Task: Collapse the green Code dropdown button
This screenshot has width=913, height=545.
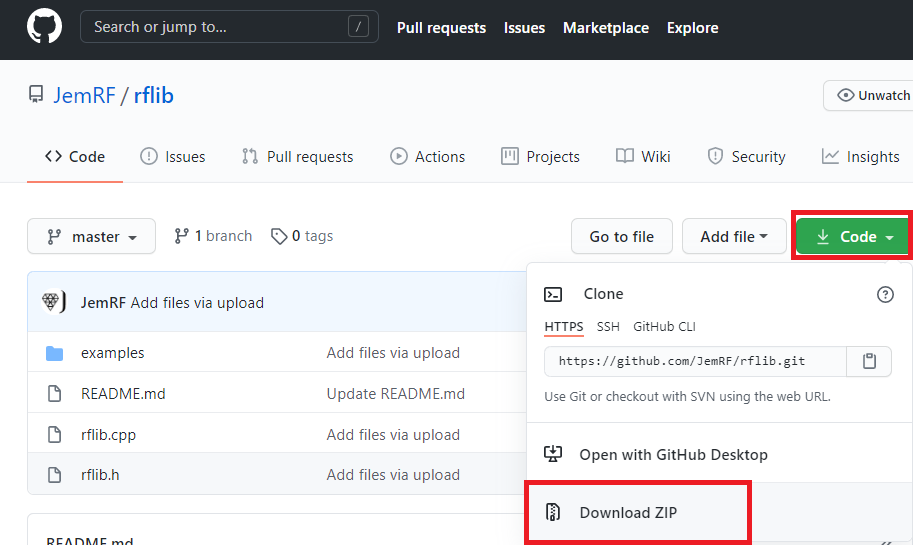Action: (853, 236)
